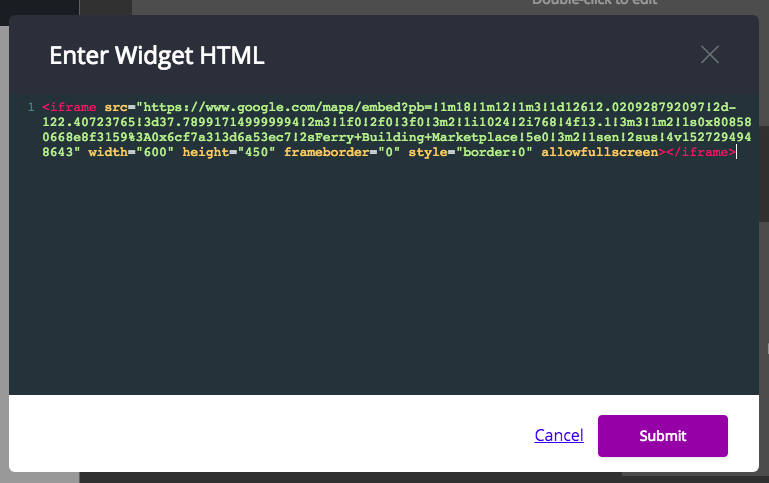The image size is (769, 483).
Task: Click the "border:0" style value
Action: coord(494,152)
